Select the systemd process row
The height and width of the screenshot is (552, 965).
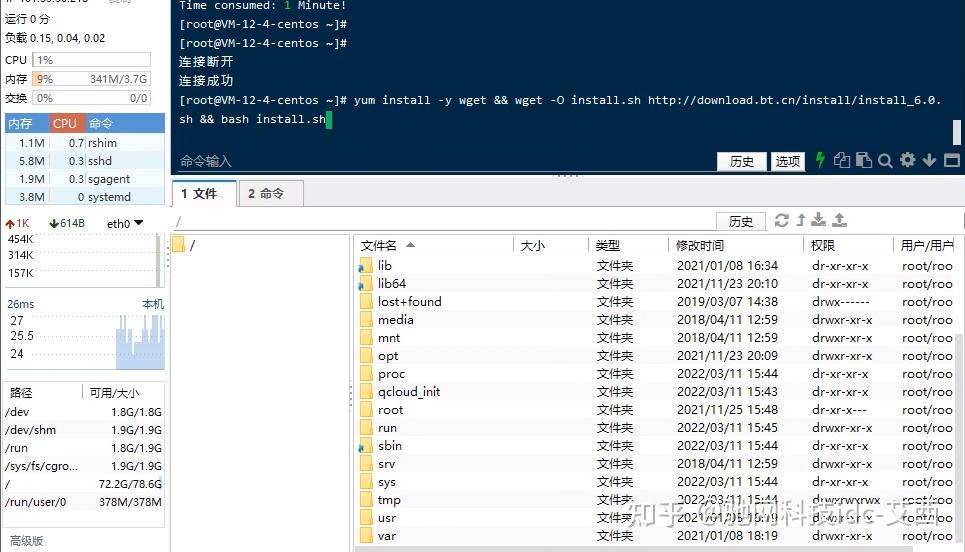click(85, 197)
